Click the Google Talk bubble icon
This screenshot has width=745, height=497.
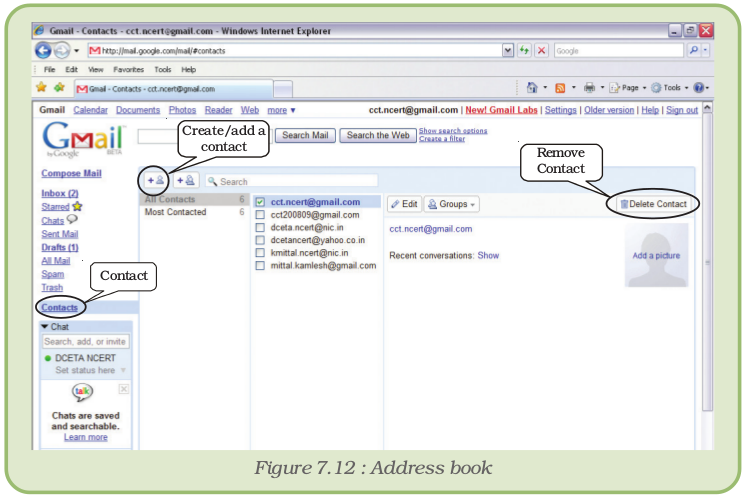coord(82,392)
